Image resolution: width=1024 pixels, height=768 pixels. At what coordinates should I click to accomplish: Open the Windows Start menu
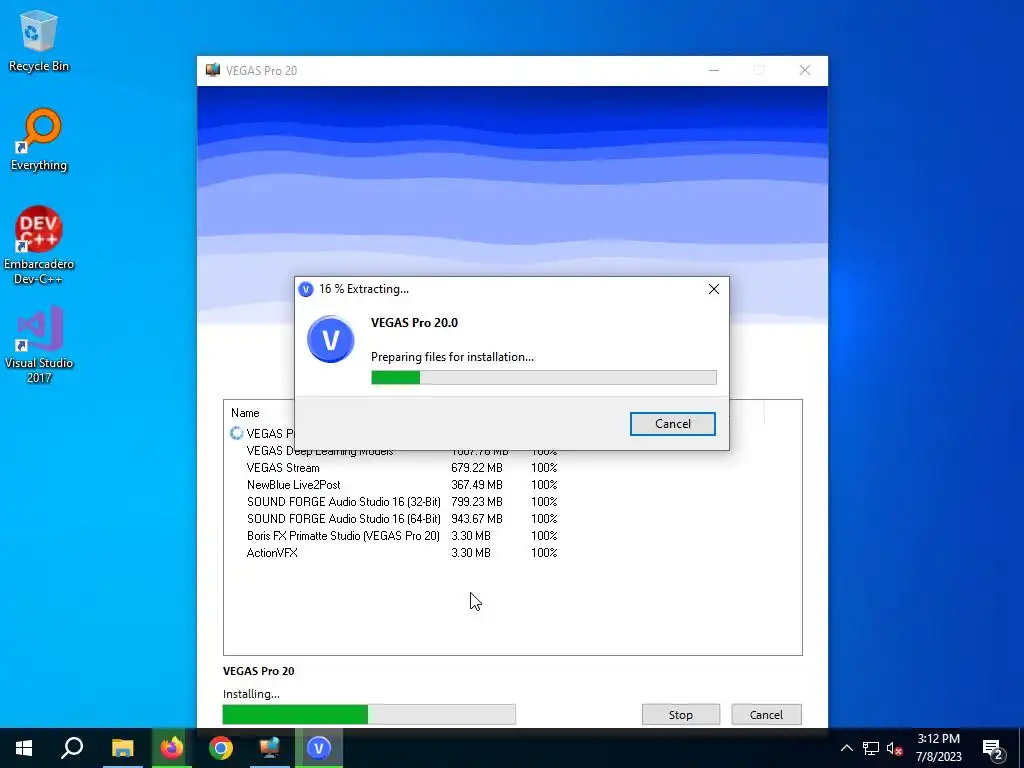click(x=24, y=748)
